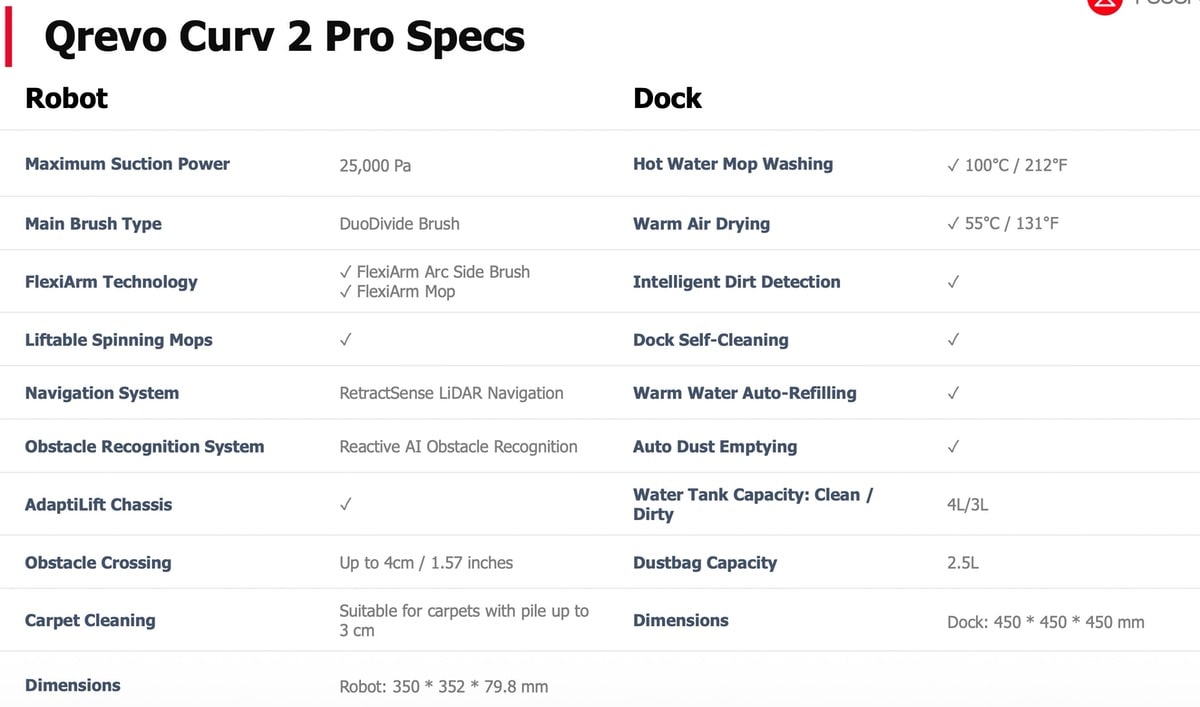Click the Auto Dust Emptying checkmark
Image resolution: width=1200 pixels, height=707 pixels.
click(x=953, y=446)
